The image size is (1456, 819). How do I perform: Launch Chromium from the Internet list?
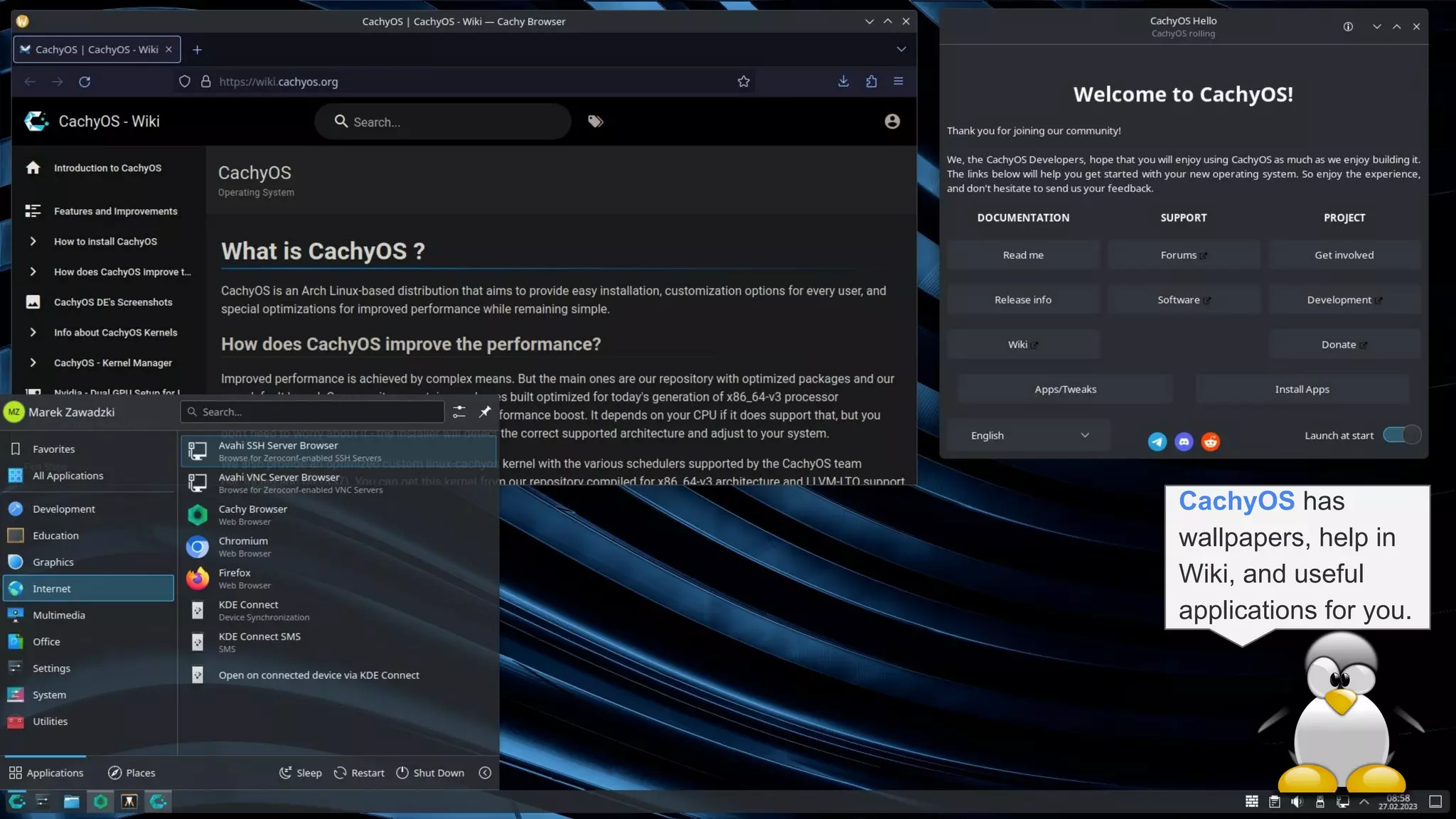point(338,547)
